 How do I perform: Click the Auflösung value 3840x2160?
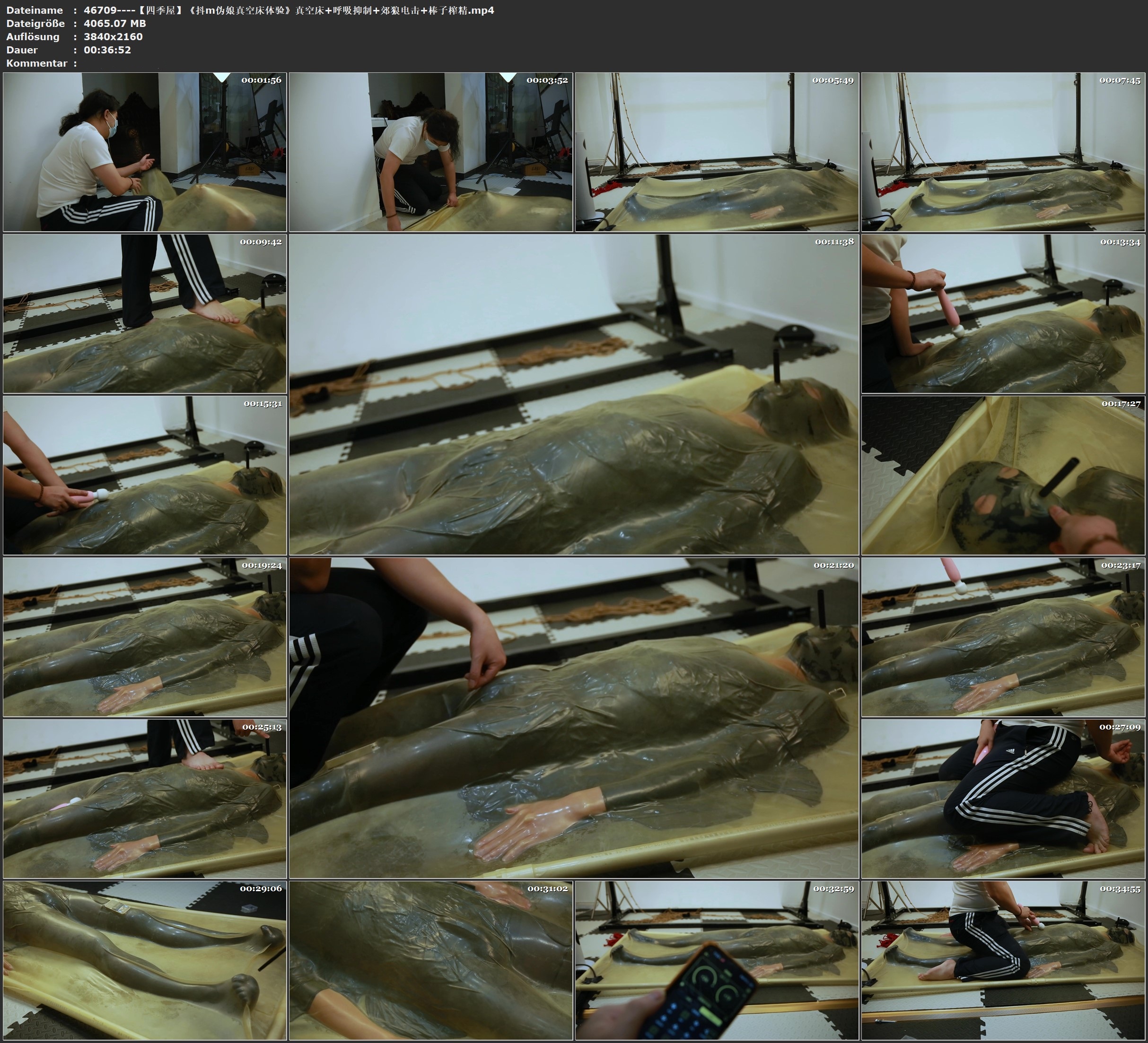point(113,36)
